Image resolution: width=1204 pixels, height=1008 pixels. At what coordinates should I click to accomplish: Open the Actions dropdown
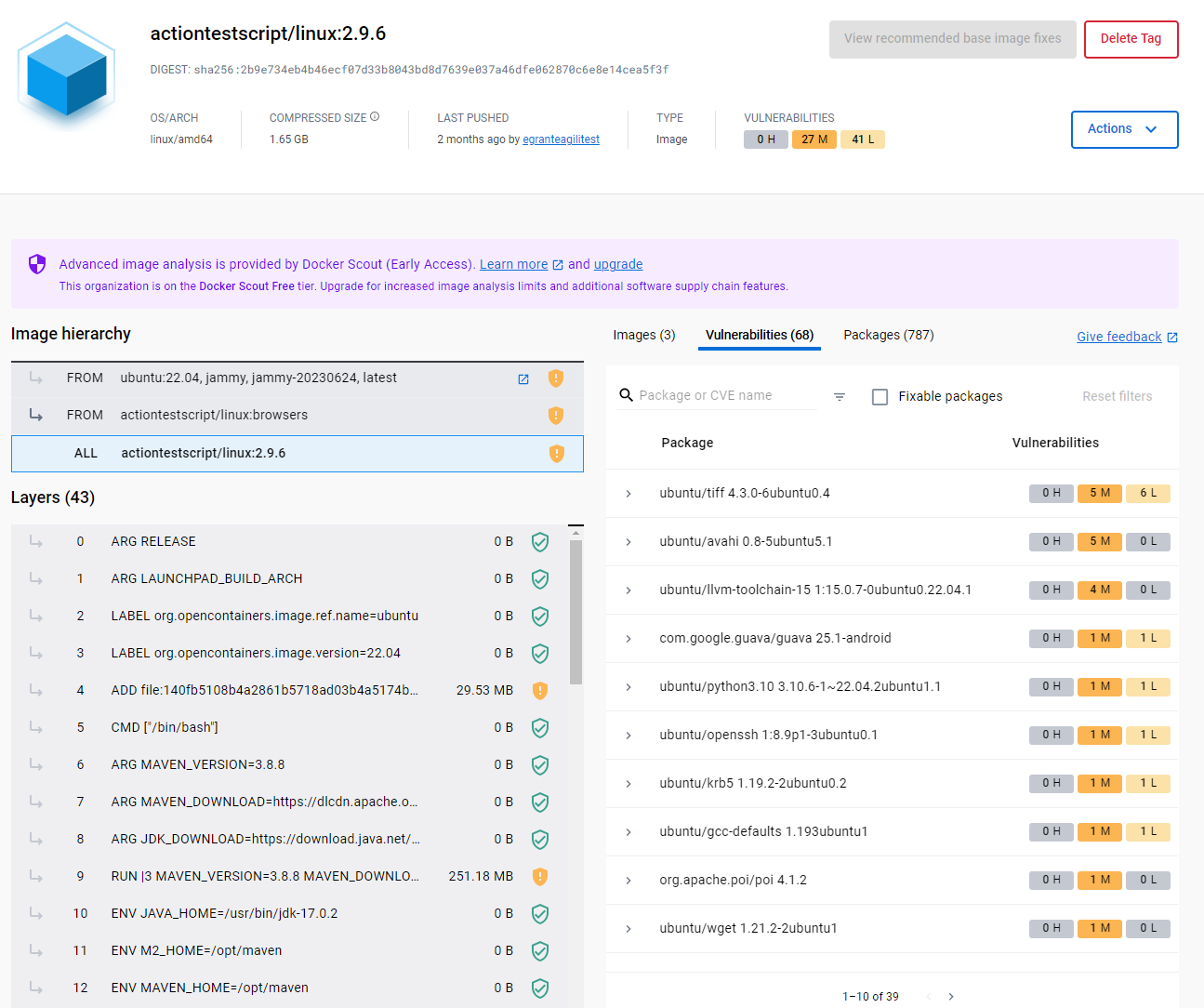click(1124, 129)
